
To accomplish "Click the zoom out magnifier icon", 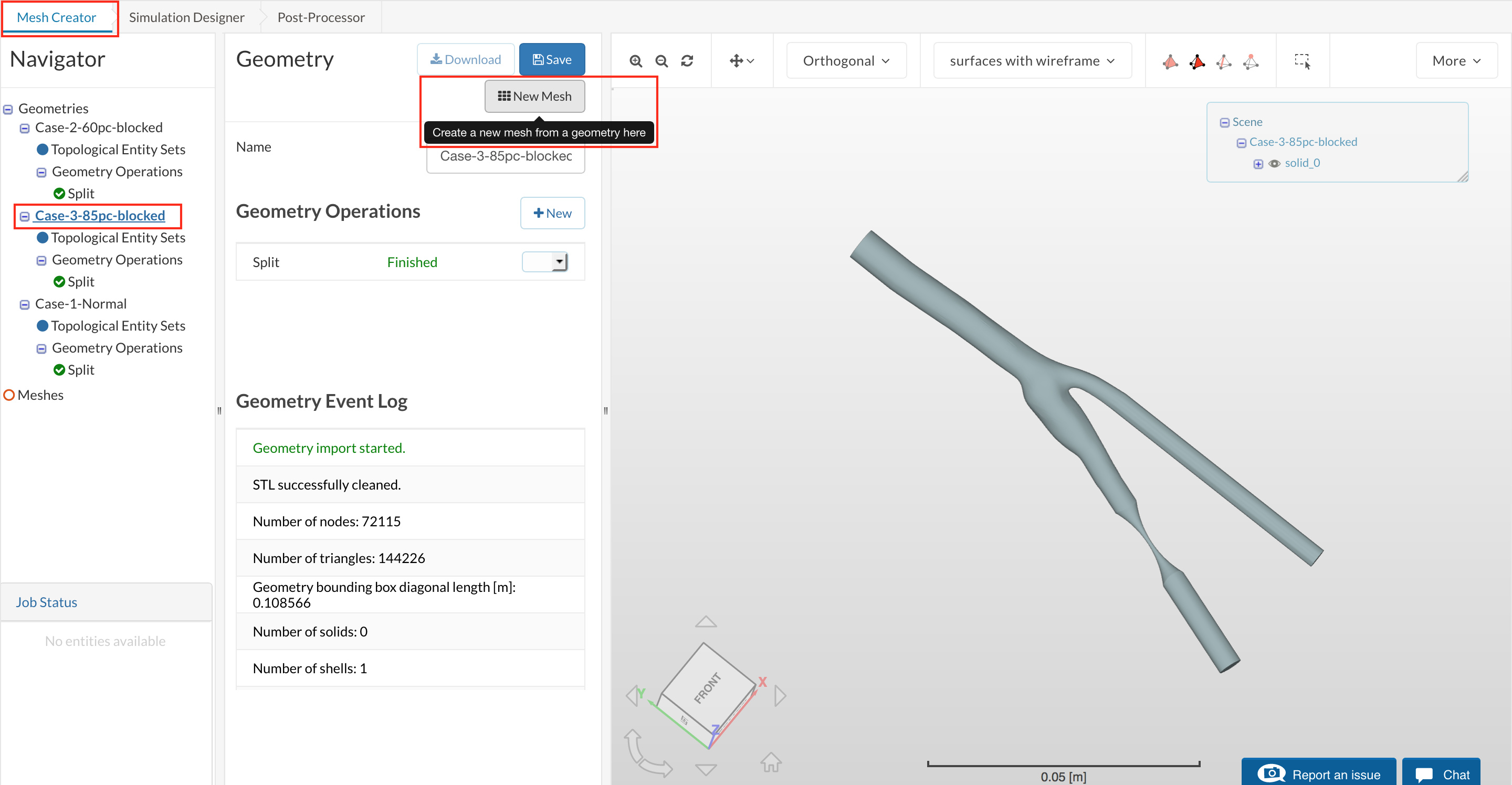I will 661,61.
